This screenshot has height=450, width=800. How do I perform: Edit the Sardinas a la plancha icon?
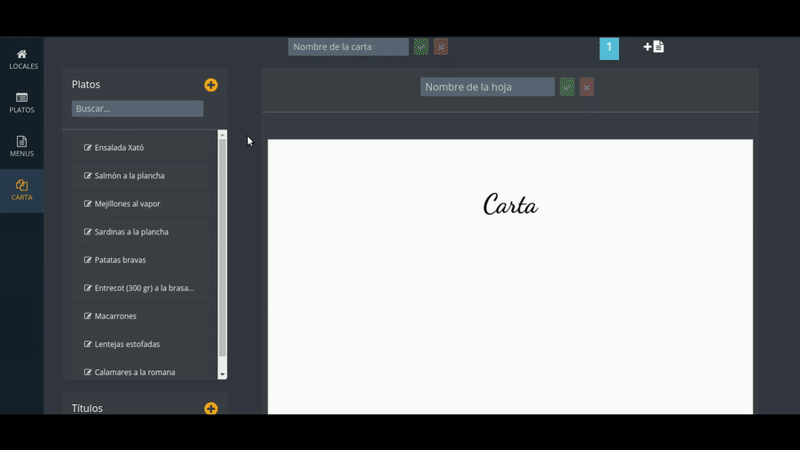pos(88,232)
